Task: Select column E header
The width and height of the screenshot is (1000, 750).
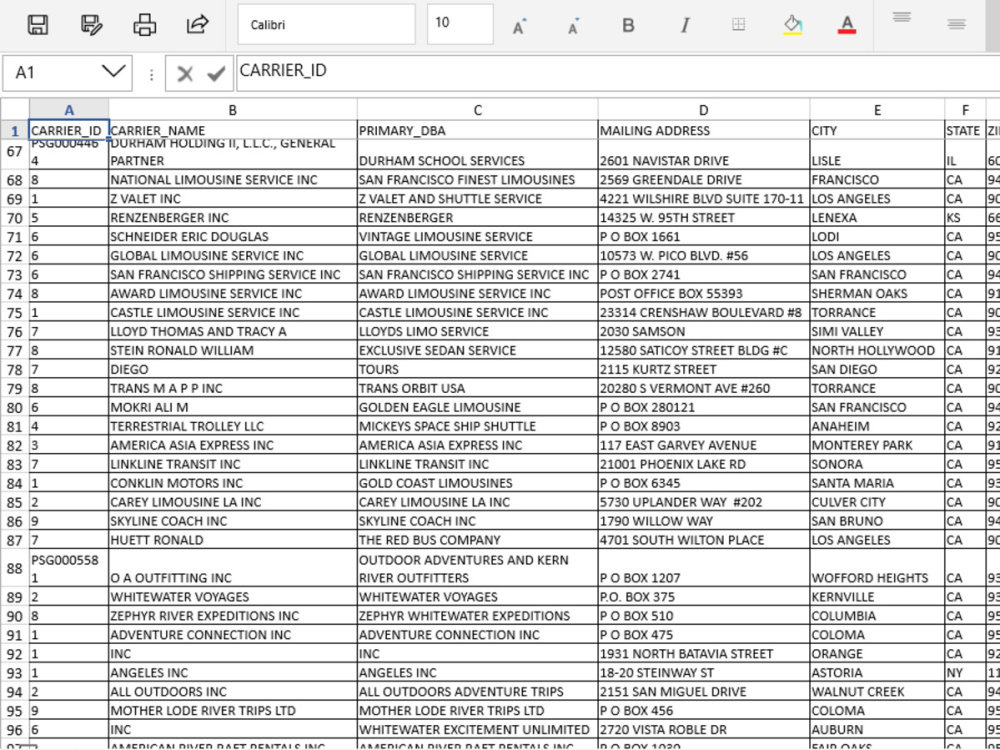Action: click(x=877, y=110)
